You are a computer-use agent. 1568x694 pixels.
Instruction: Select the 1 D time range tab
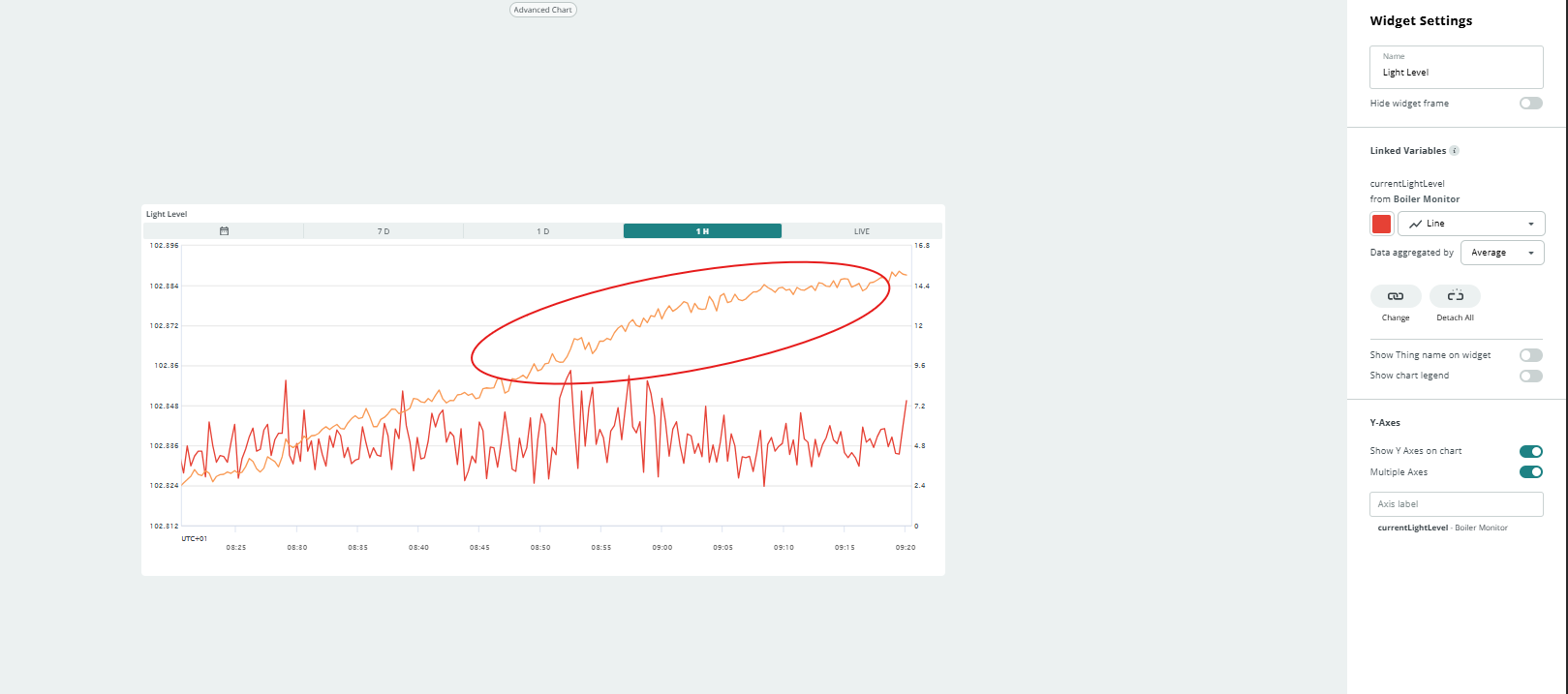coord(543,231)
